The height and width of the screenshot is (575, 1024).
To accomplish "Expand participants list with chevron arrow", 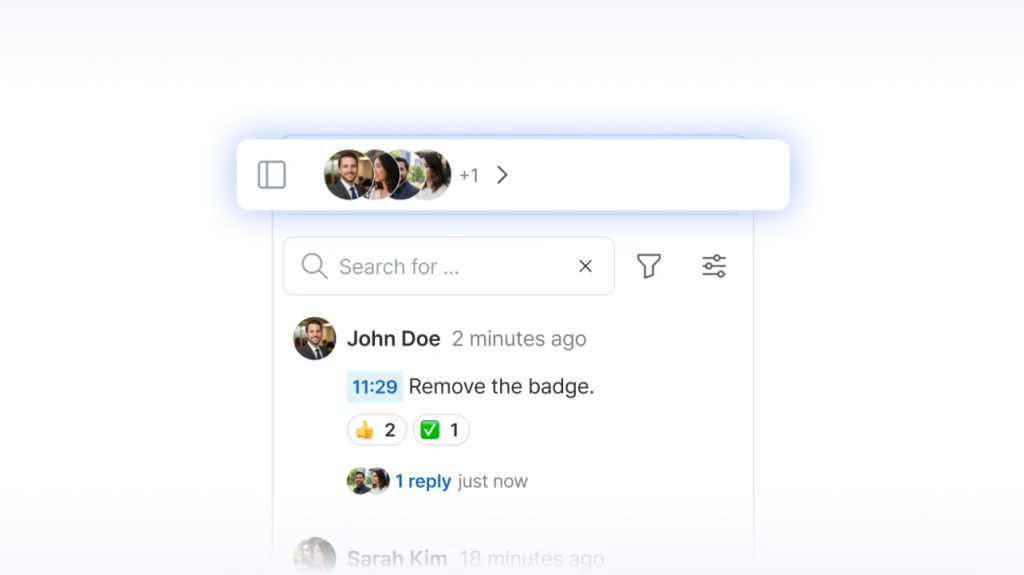I will click(x=502, y=175).
